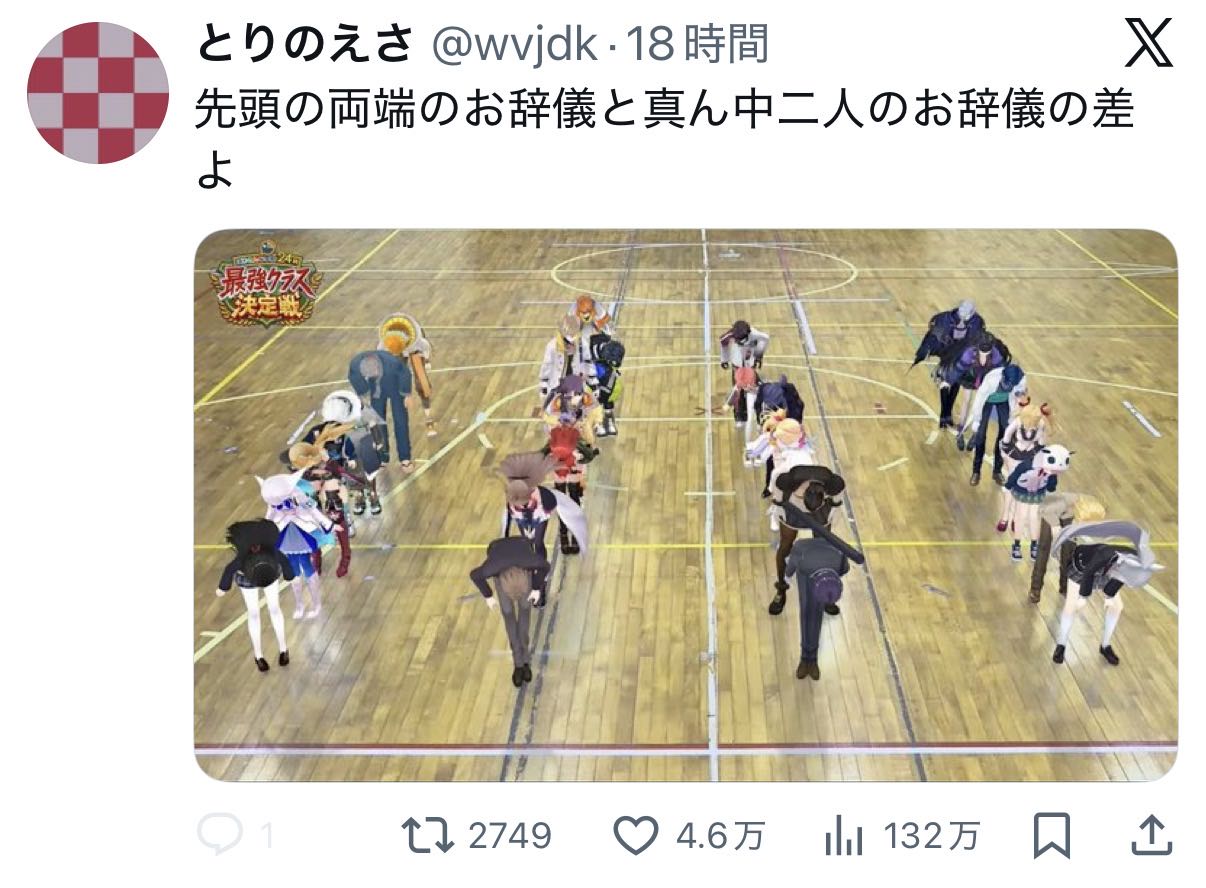Open the reply speech bubble icon
Screen dimensions: 1206x888
pos(218,835)
